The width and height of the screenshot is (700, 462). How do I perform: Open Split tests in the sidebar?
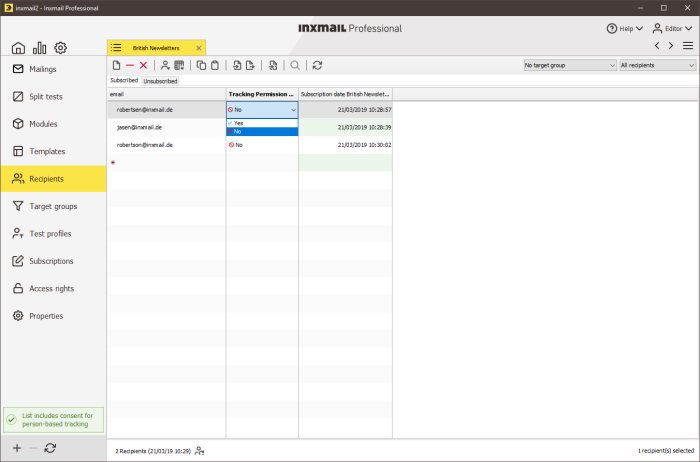53,96
